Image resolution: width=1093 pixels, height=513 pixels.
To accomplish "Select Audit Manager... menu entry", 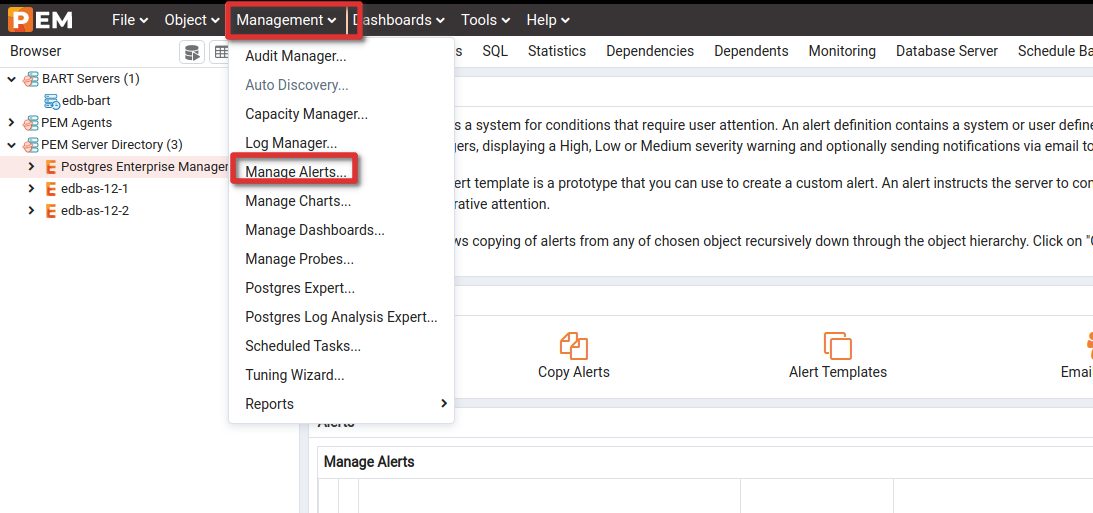I will 342,56.
